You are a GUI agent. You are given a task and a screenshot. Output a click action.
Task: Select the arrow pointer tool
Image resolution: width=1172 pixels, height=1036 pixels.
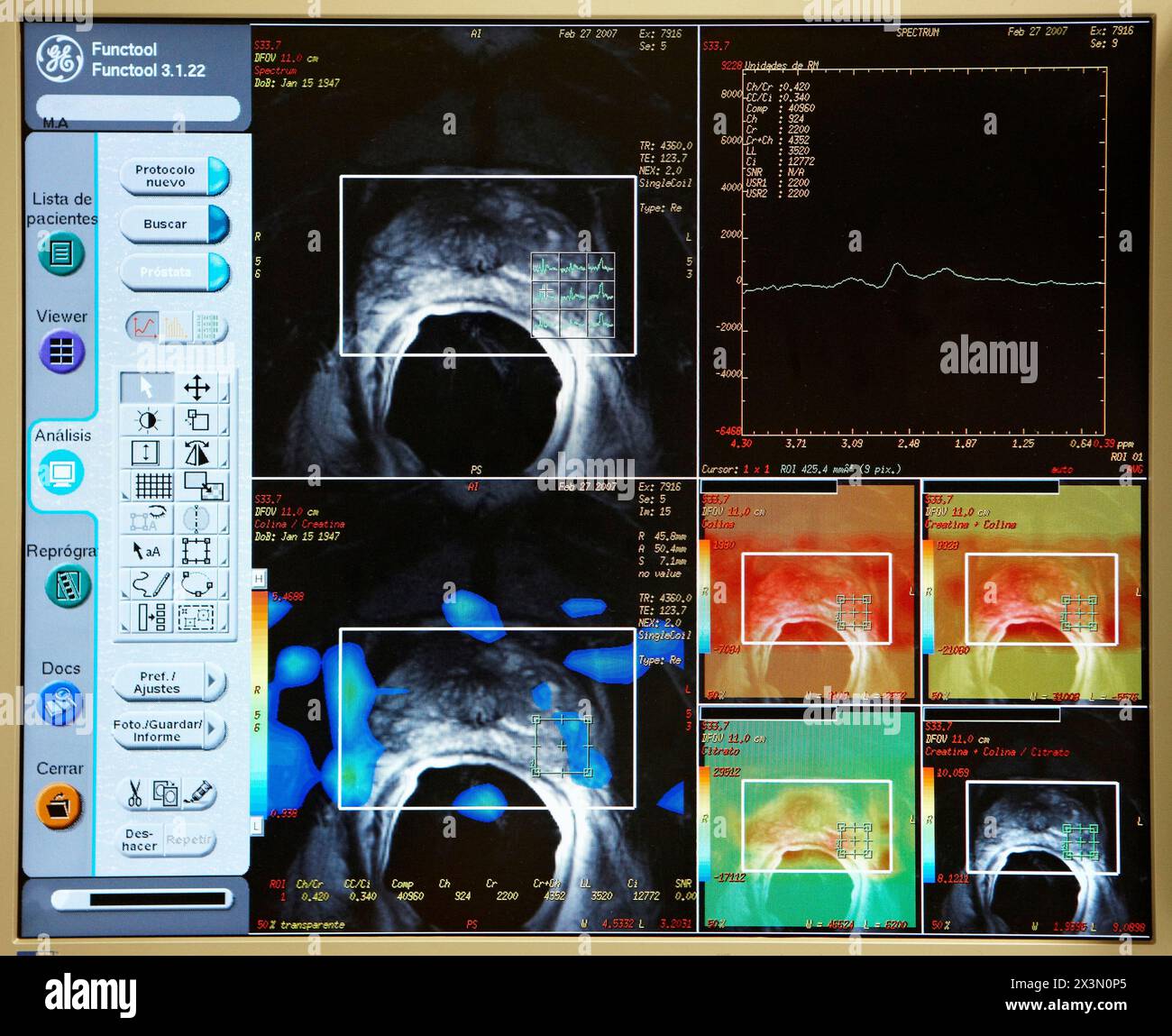[146, 388]
